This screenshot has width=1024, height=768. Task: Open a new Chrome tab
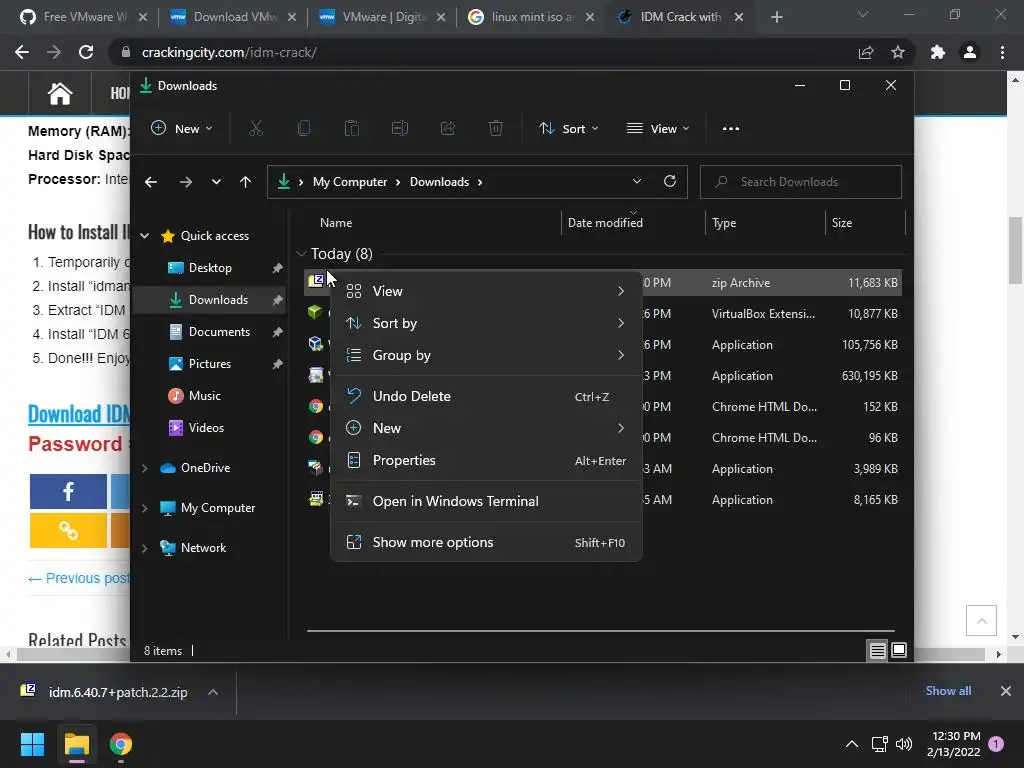pyautogui.click(x=776, y=17)
